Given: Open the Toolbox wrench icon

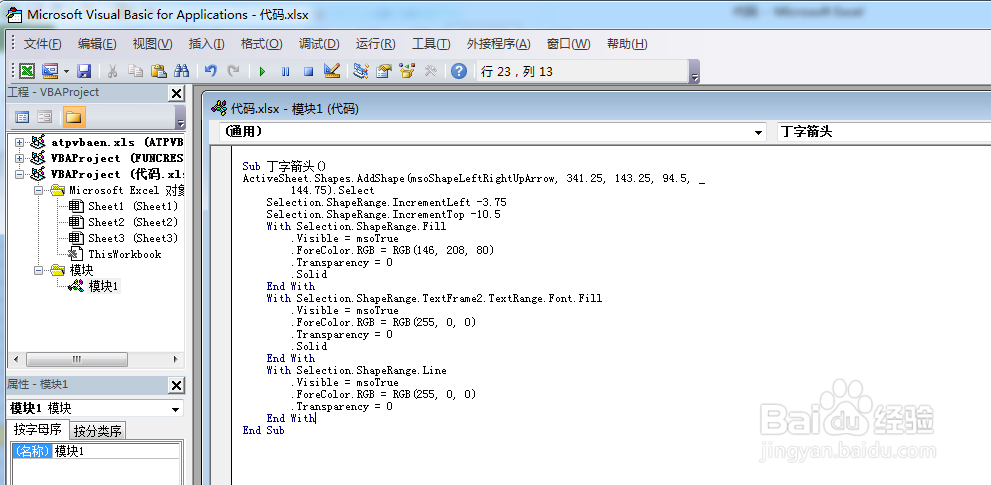Looking at the screenshot, I should (x=430, y=71).
